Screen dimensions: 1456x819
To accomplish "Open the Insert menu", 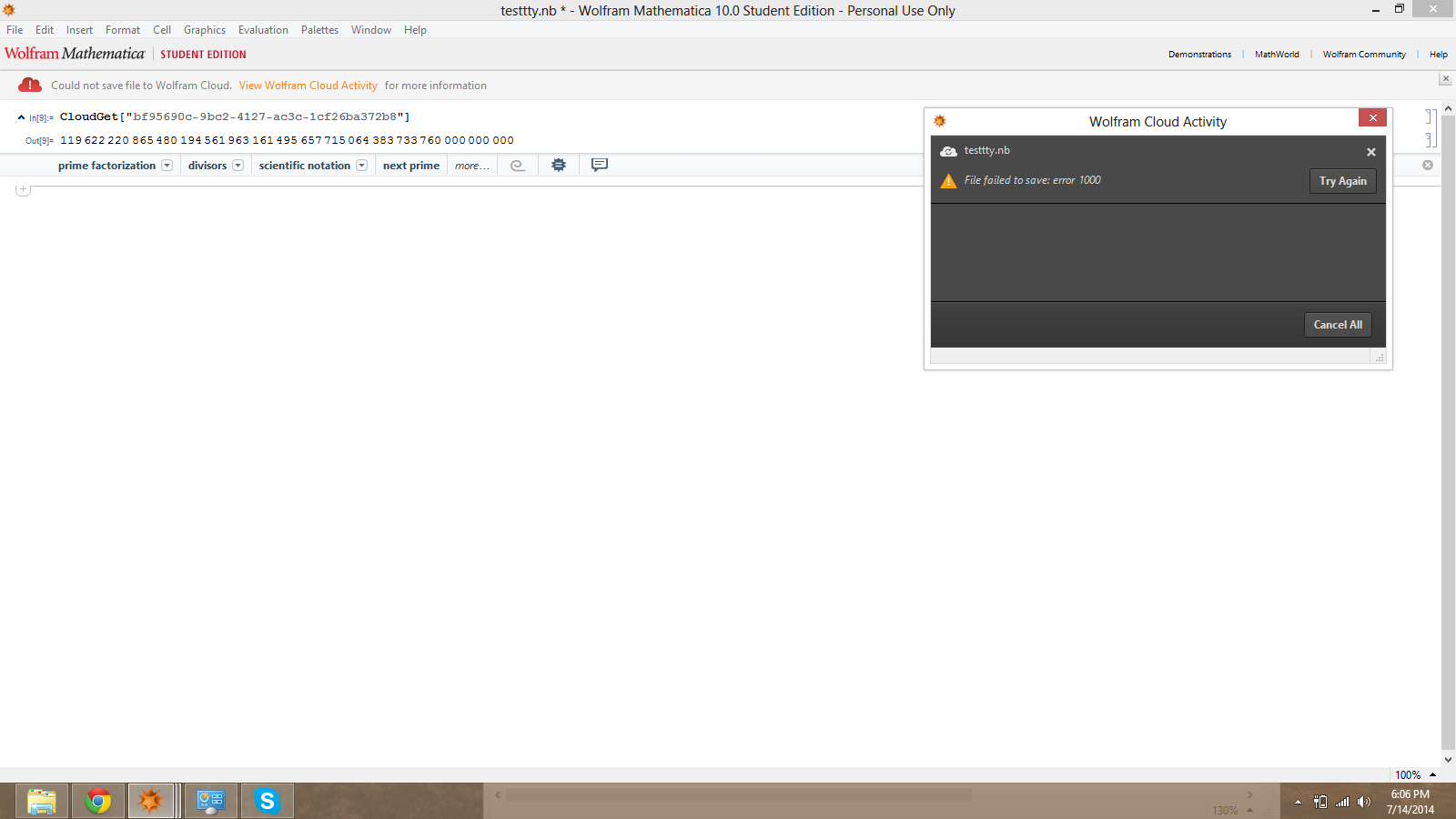I will [79, 30].
